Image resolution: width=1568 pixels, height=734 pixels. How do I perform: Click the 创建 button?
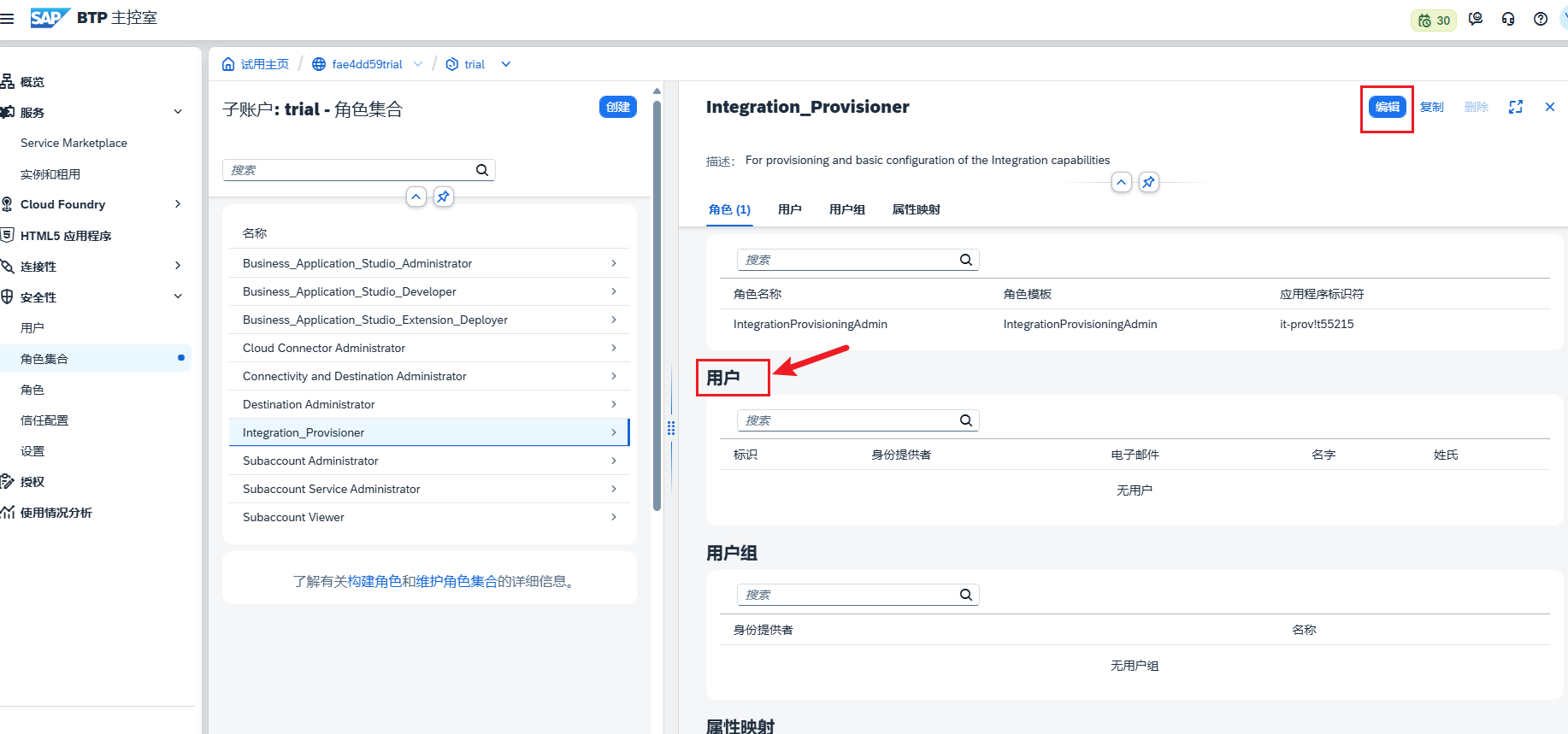click(618, 107)
